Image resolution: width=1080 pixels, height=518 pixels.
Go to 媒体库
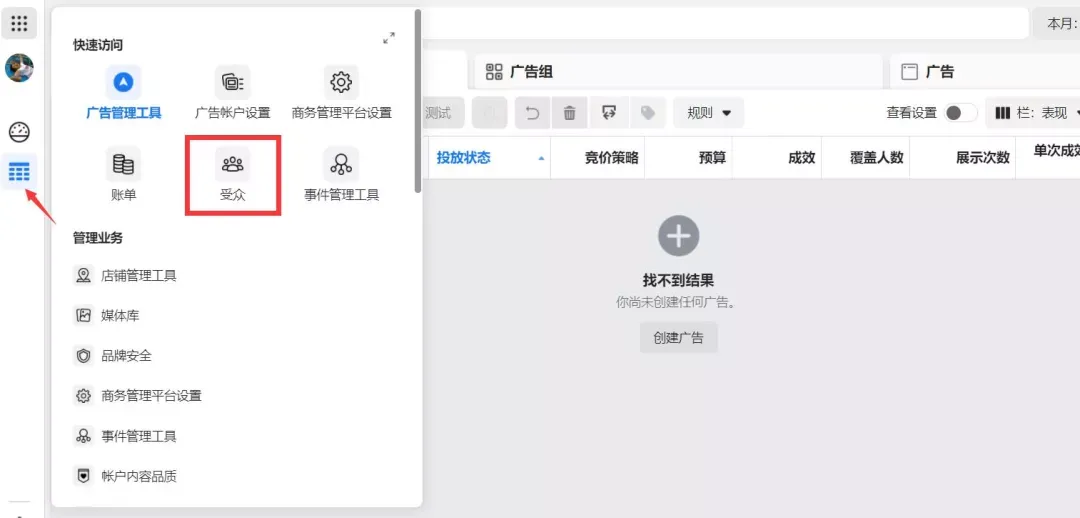click(107, 315)
